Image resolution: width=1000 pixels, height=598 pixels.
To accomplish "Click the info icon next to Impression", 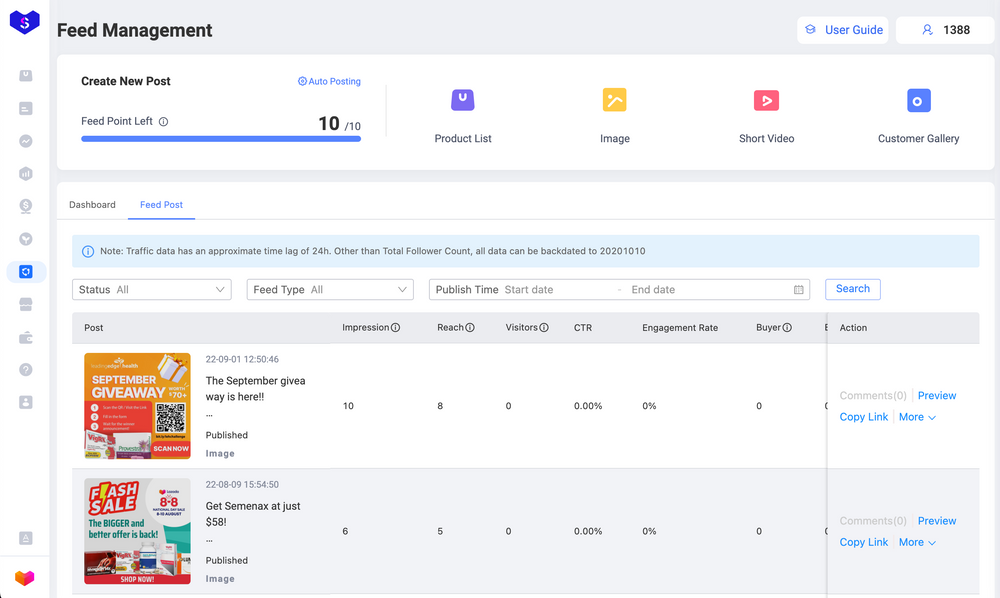I will [x=395, y=328].
